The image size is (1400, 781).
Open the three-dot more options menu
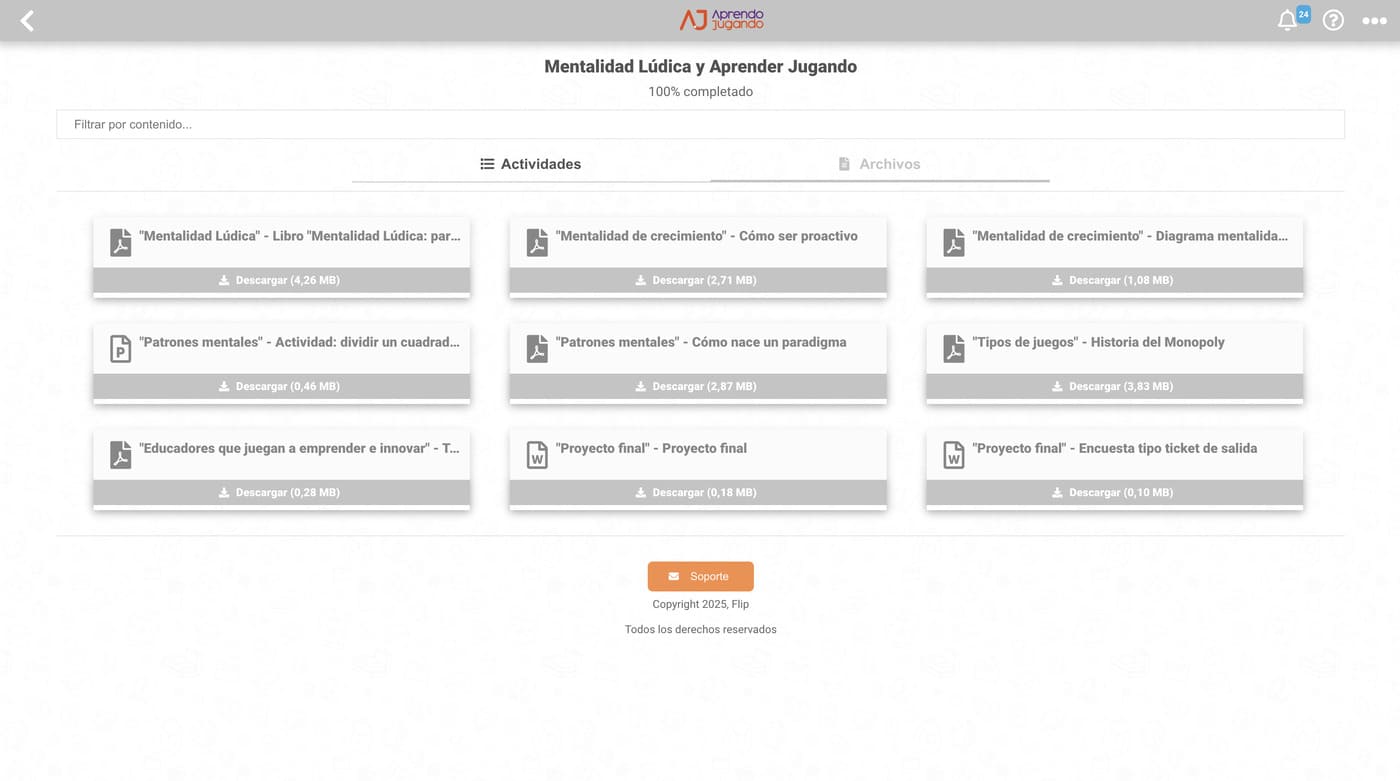(x=1374, y=21)
